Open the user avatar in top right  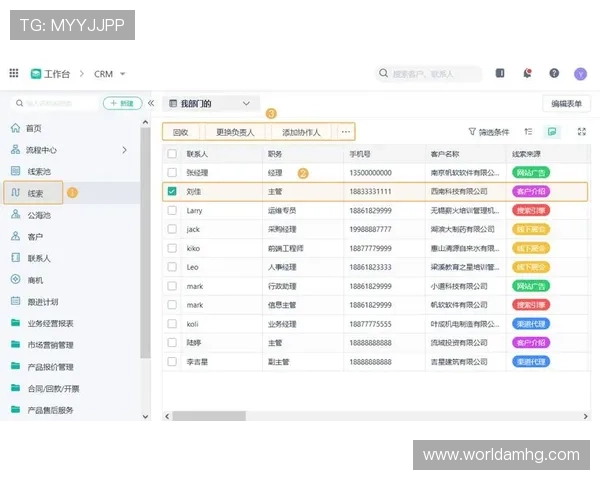coord(580,74)
